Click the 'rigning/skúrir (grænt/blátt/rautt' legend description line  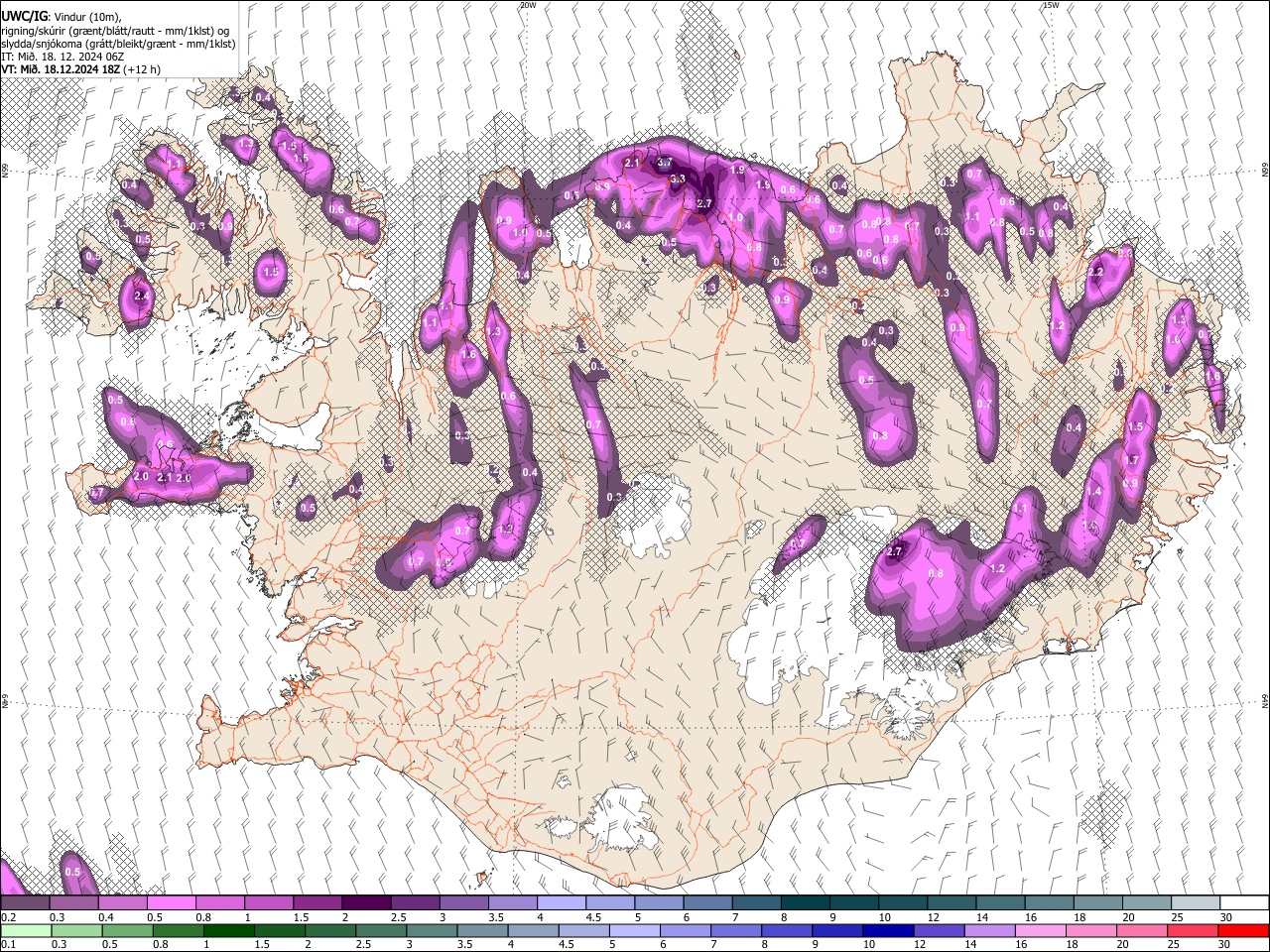[x=115, y=31]
